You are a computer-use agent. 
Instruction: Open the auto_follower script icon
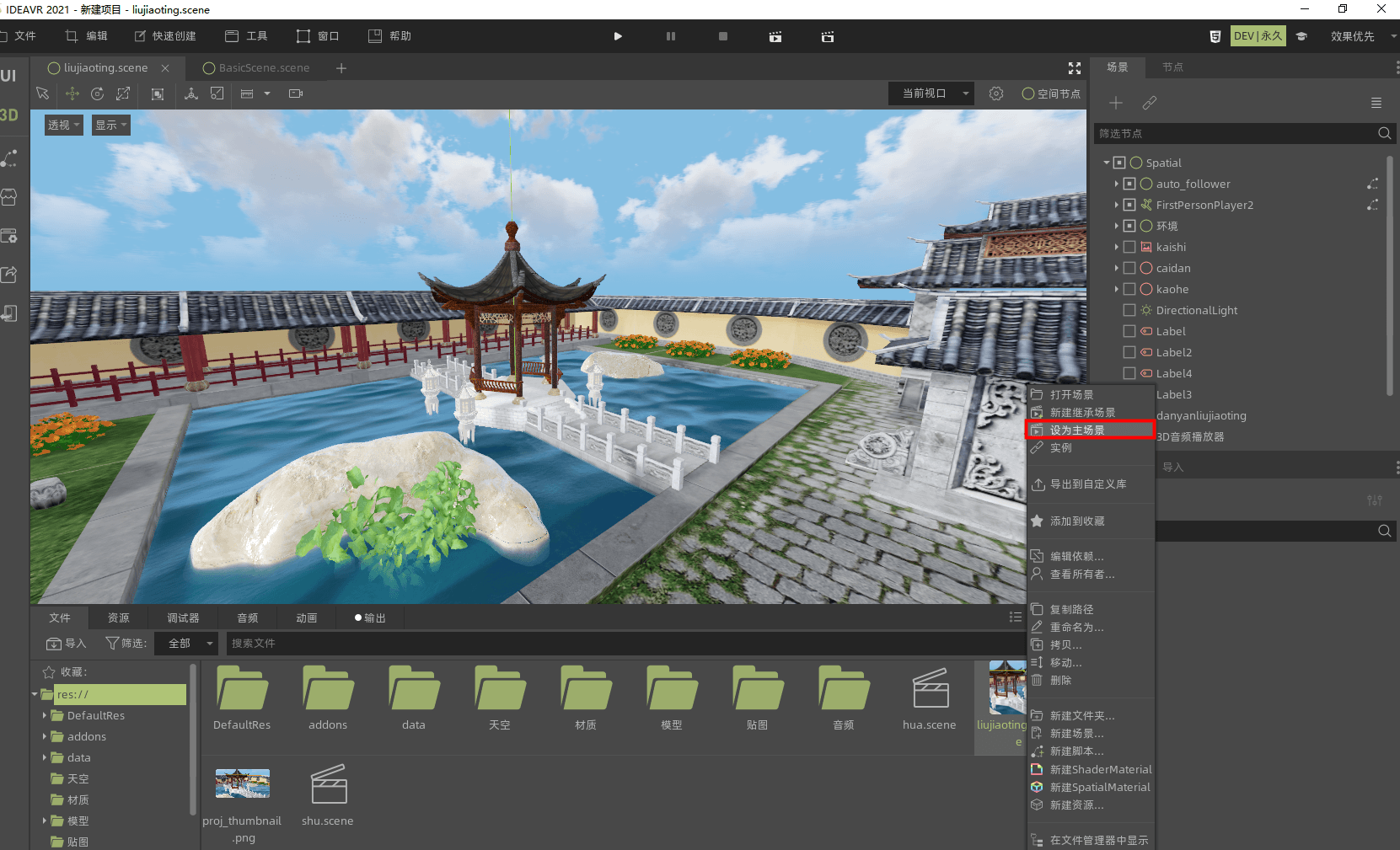click(1373, 184)
